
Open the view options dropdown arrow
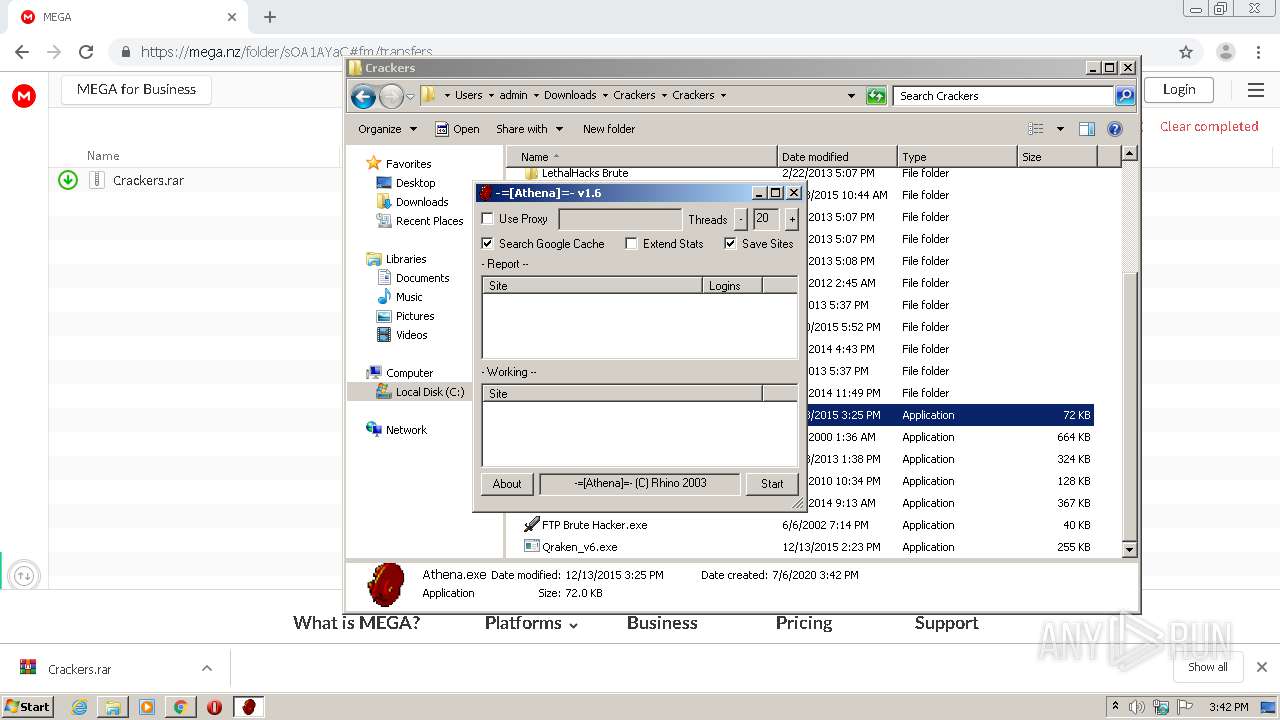click(x=1060, y=129)
